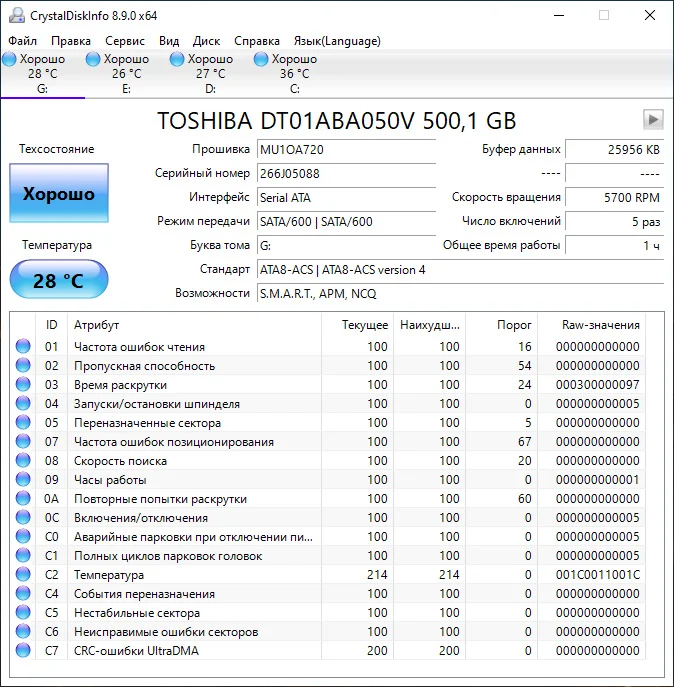
Task: Open the Язык(Language) menu
Action: [337, 41]
